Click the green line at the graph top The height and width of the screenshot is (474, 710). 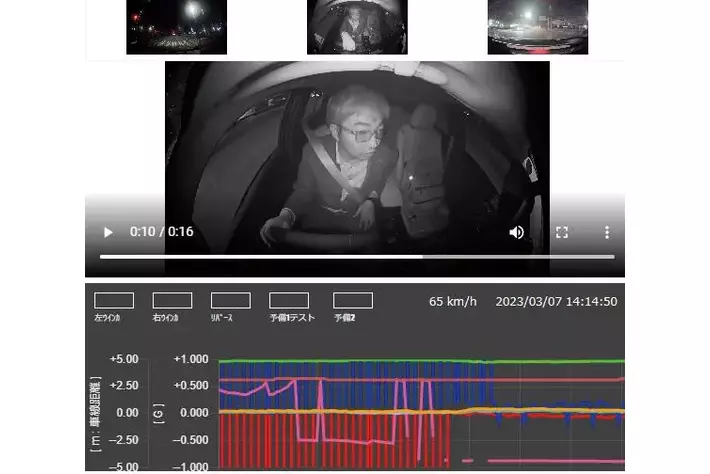420,361
